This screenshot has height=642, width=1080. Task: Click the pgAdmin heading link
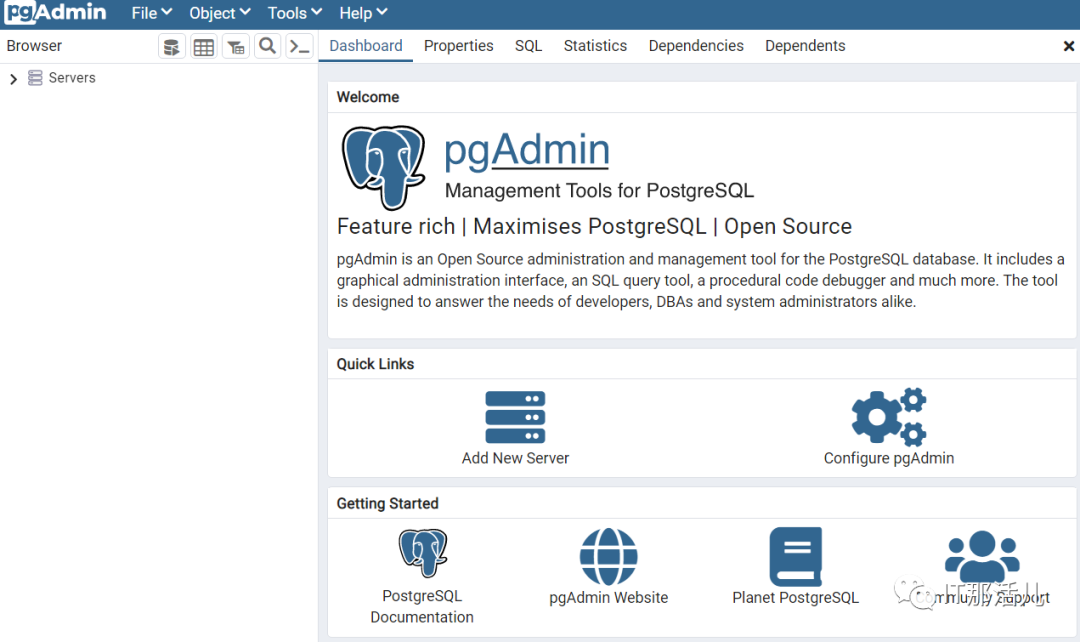tap(526, 150)
